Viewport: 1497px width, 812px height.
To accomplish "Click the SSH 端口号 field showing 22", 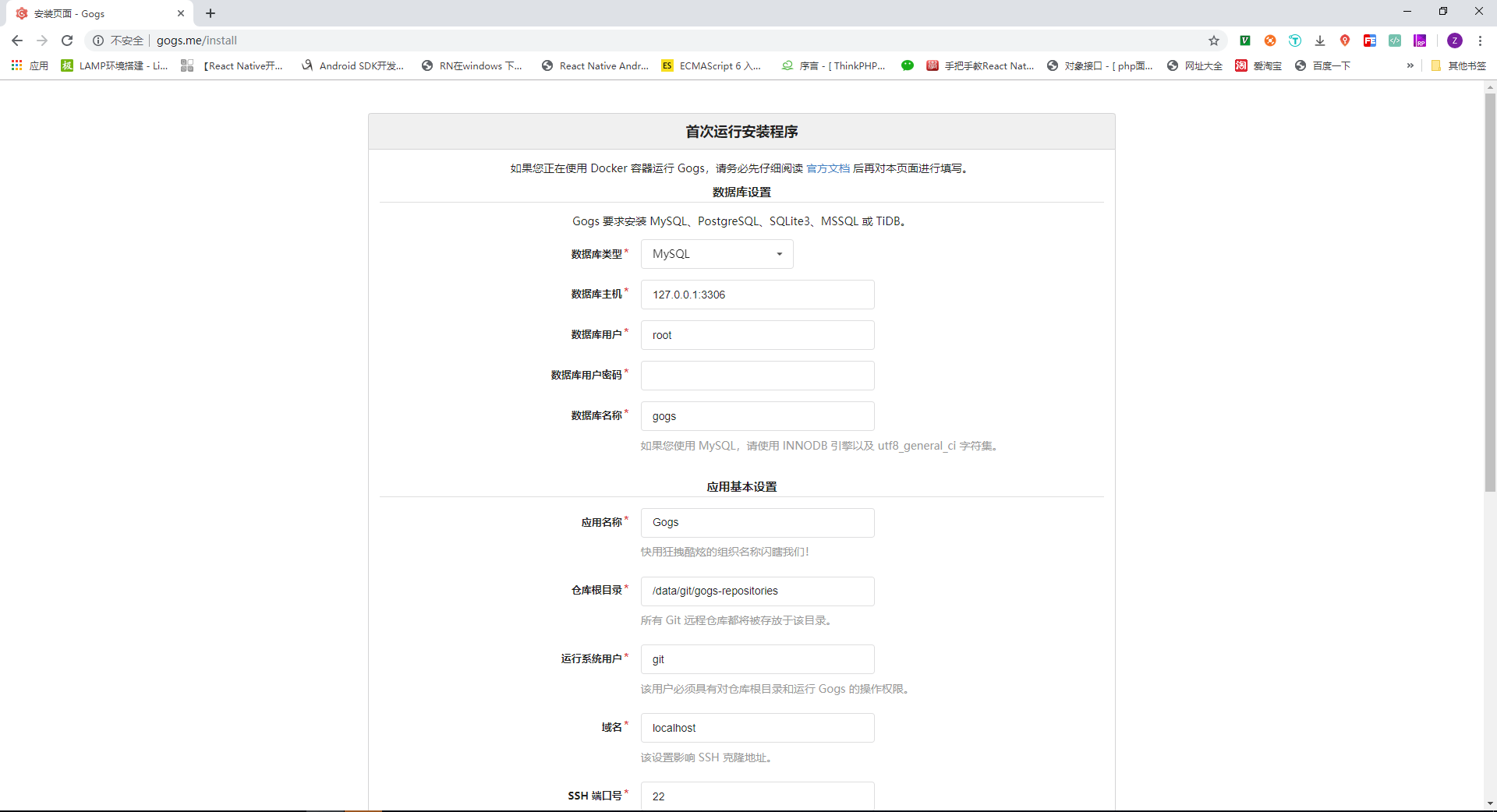I will coord(758,796).
